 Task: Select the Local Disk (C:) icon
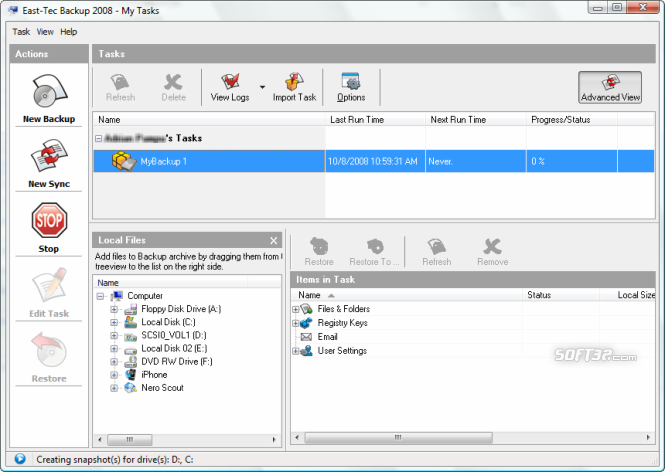coord(130,322)
